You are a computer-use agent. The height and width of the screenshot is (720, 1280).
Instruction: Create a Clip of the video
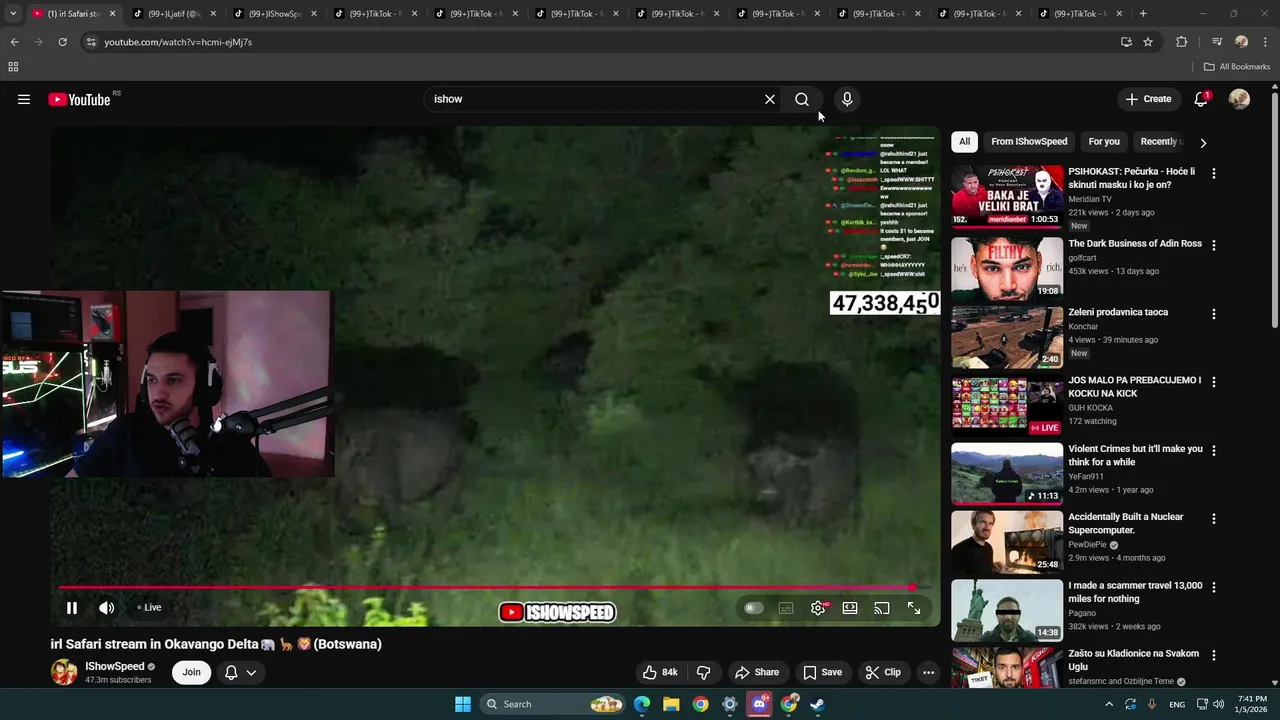tap(883, 672)
